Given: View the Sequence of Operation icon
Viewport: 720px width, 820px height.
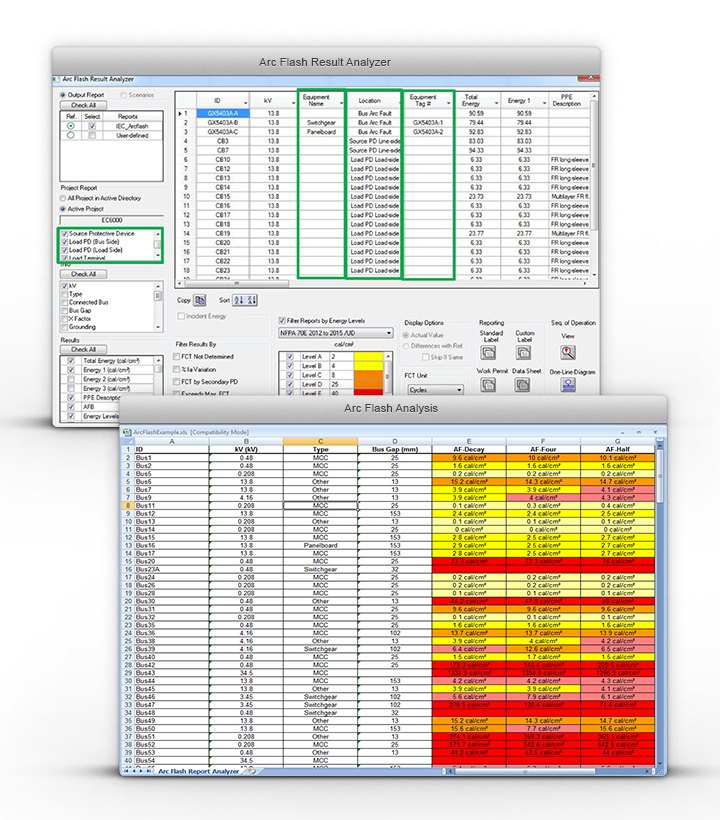Looking at the screenshot, I should 568,353.
